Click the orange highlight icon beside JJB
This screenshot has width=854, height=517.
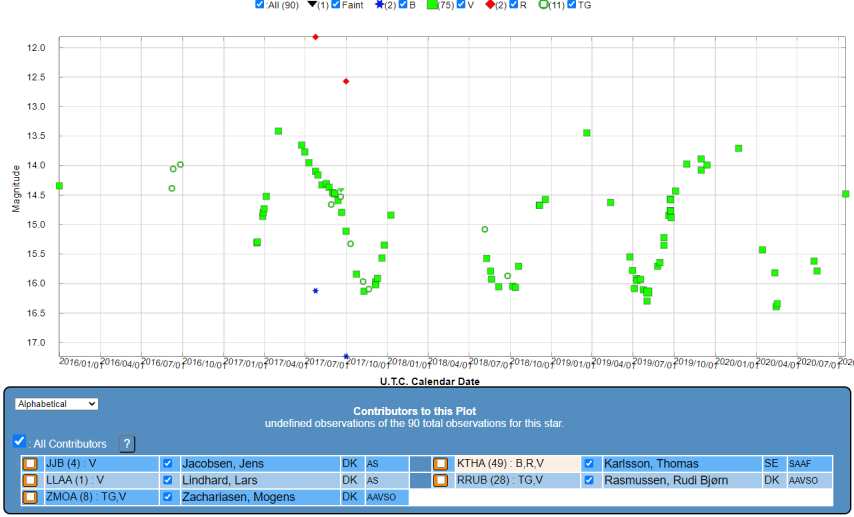[30, 464]
